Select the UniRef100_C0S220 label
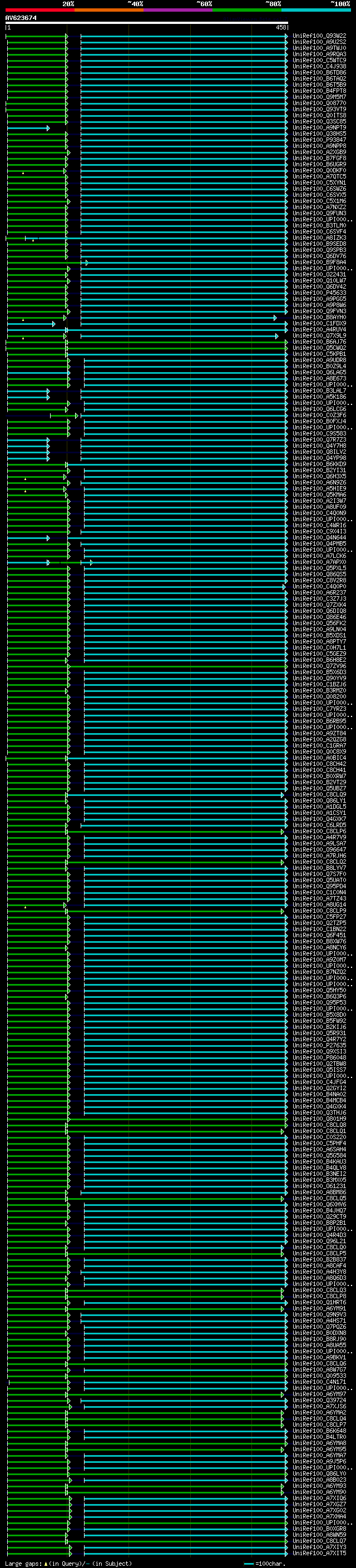Image resolution: width=356 pixels, height=1568 pixels. coord(319,1137)
